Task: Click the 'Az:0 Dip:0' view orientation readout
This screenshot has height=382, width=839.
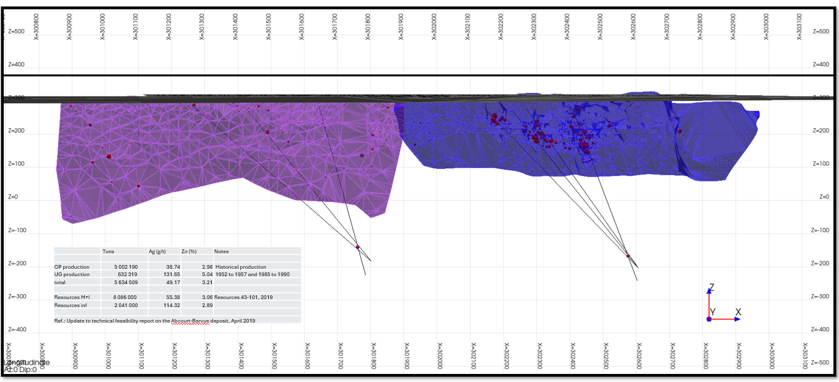Action: [x=19, y=369]
